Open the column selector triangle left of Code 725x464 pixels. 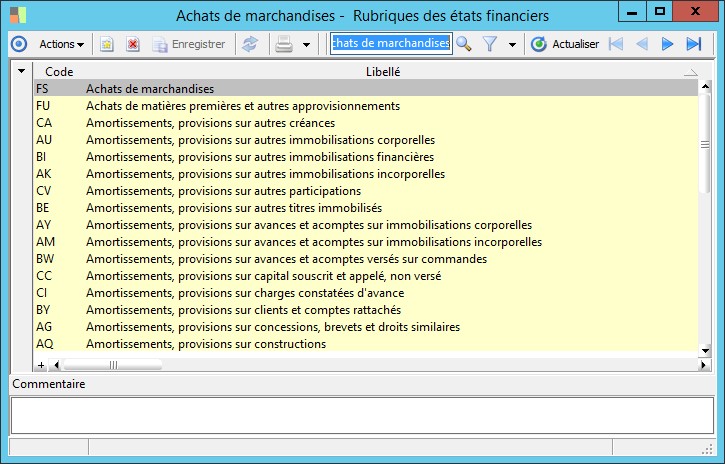(x=22, y=71)
